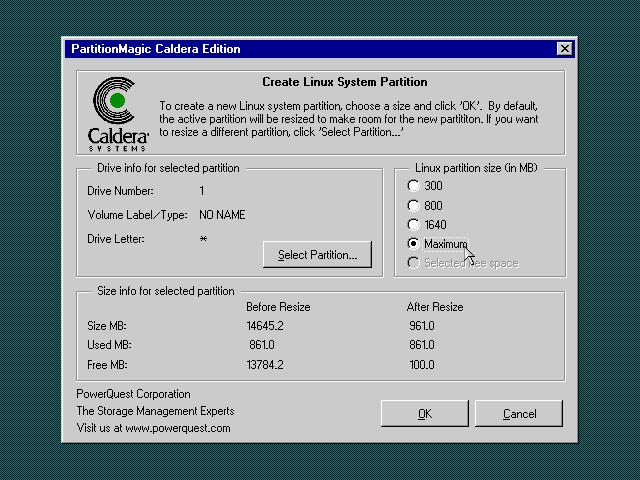Click the After Resize free value 100.0
The image size is (640, 480).
pos(420,365)
